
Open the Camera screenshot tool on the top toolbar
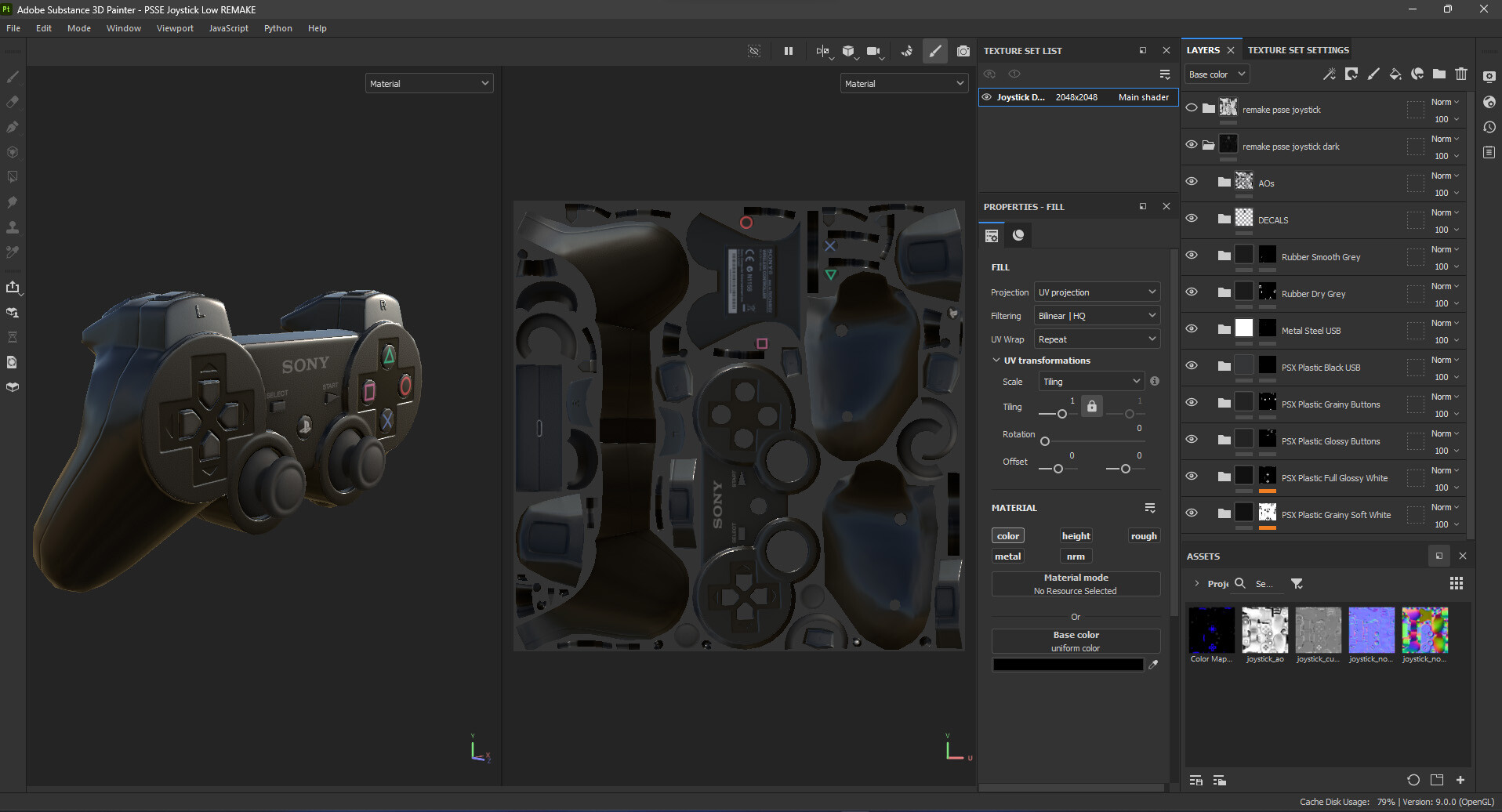coord(963,50)
